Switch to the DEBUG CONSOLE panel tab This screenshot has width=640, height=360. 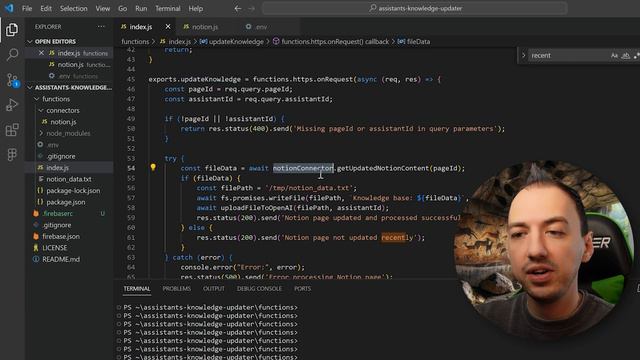click(x=259, y=289)
